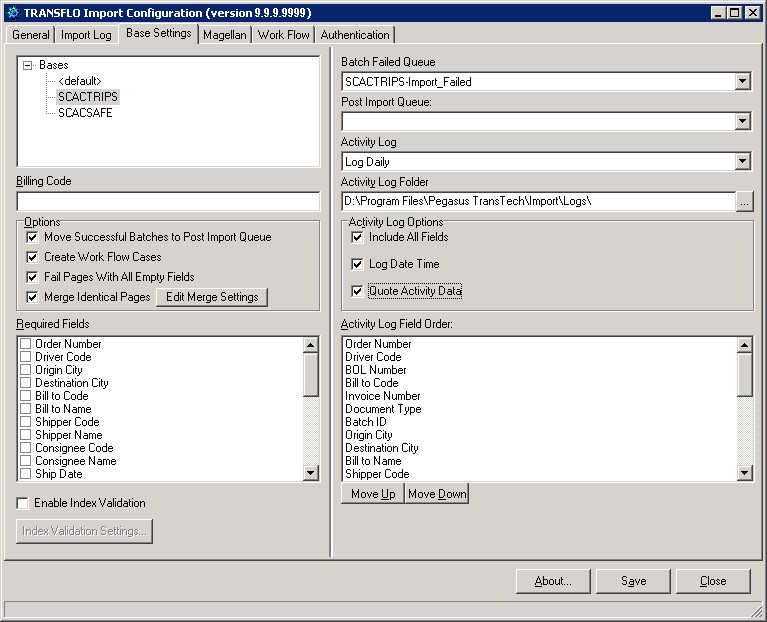Check Bill to Name required field
The image size is (767, 622).
25,409
